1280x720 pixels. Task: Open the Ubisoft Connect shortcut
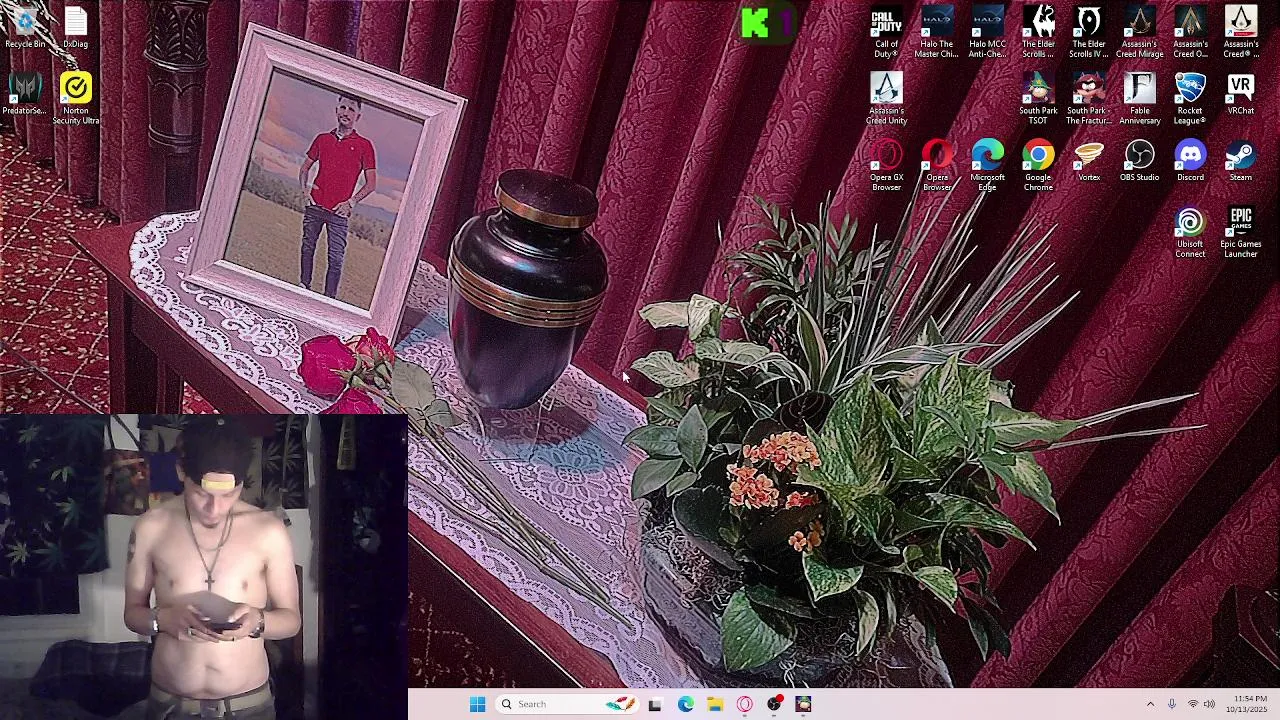tap(1190, 232)
